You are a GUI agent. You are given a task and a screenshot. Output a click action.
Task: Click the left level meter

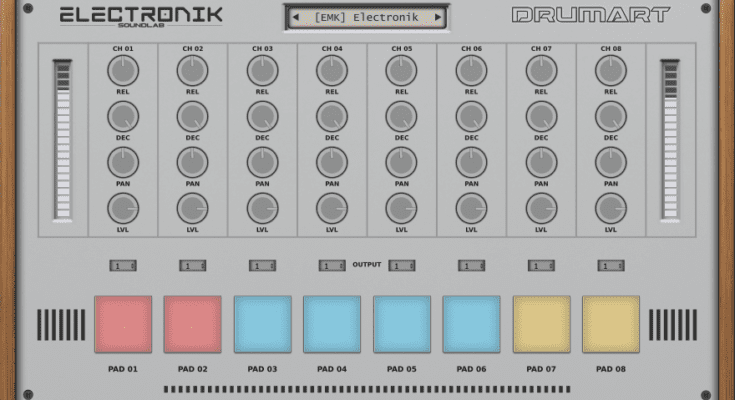(x=63, y=140)
